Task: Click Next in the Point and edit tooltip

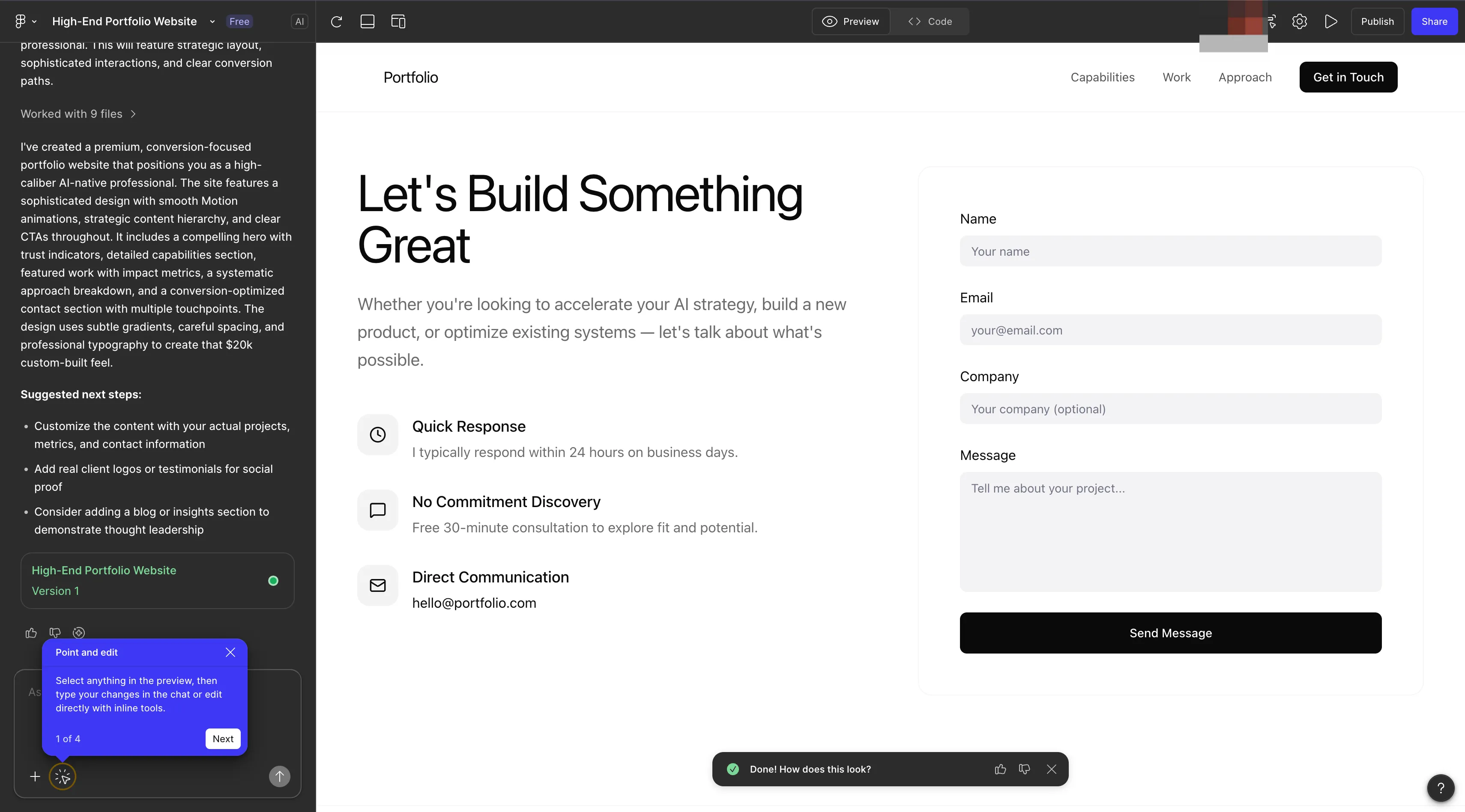Action: click(x=222, y=739)
